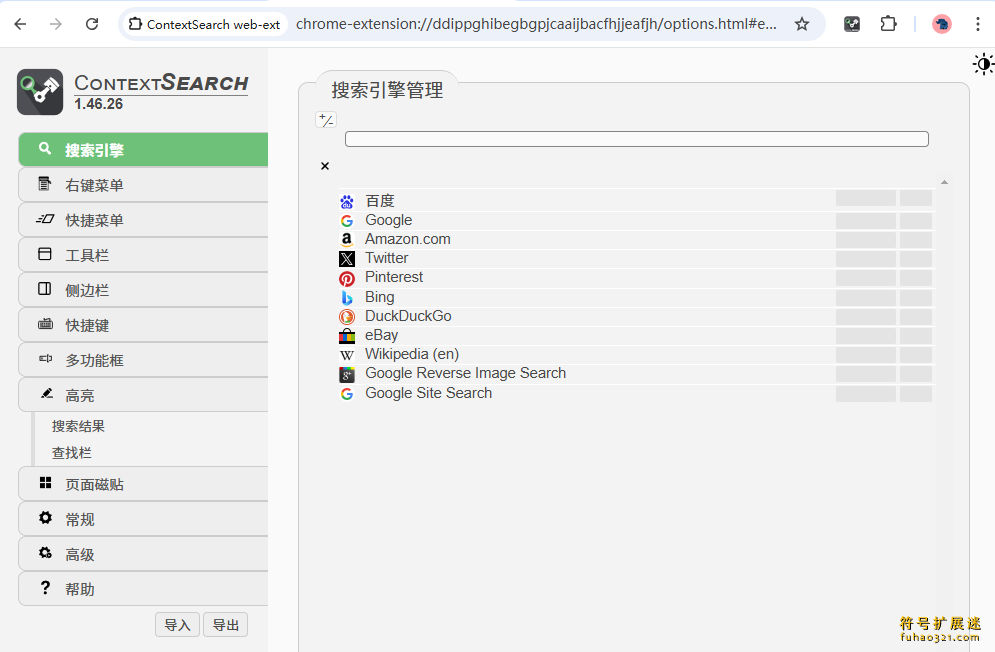
Task: Select the 查找栏 sub-item
Action: (x=72, y=453)
